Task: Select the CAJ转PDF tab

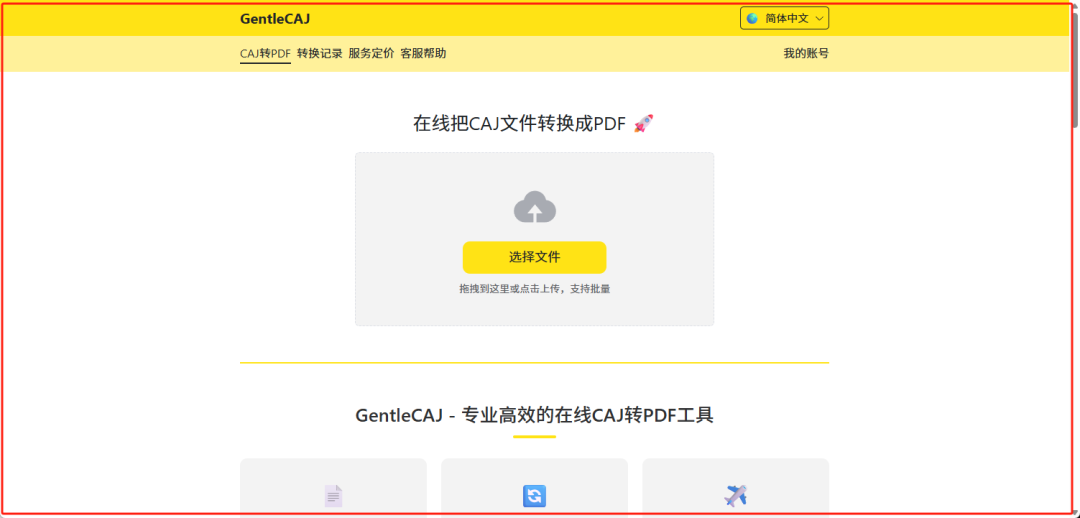Action: click(x=265, y=53)
